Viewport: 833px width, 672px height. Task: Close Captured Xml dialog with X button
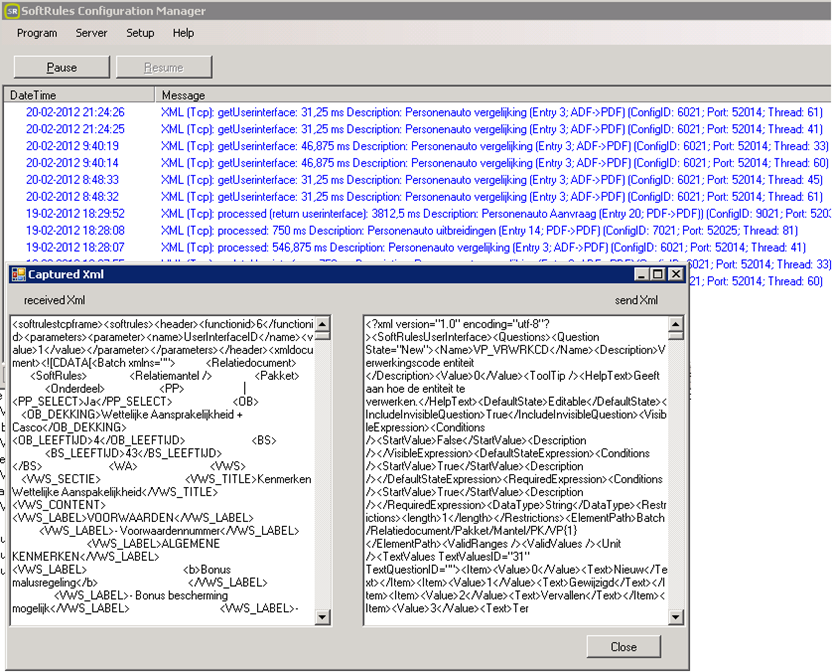click(675, 274)
